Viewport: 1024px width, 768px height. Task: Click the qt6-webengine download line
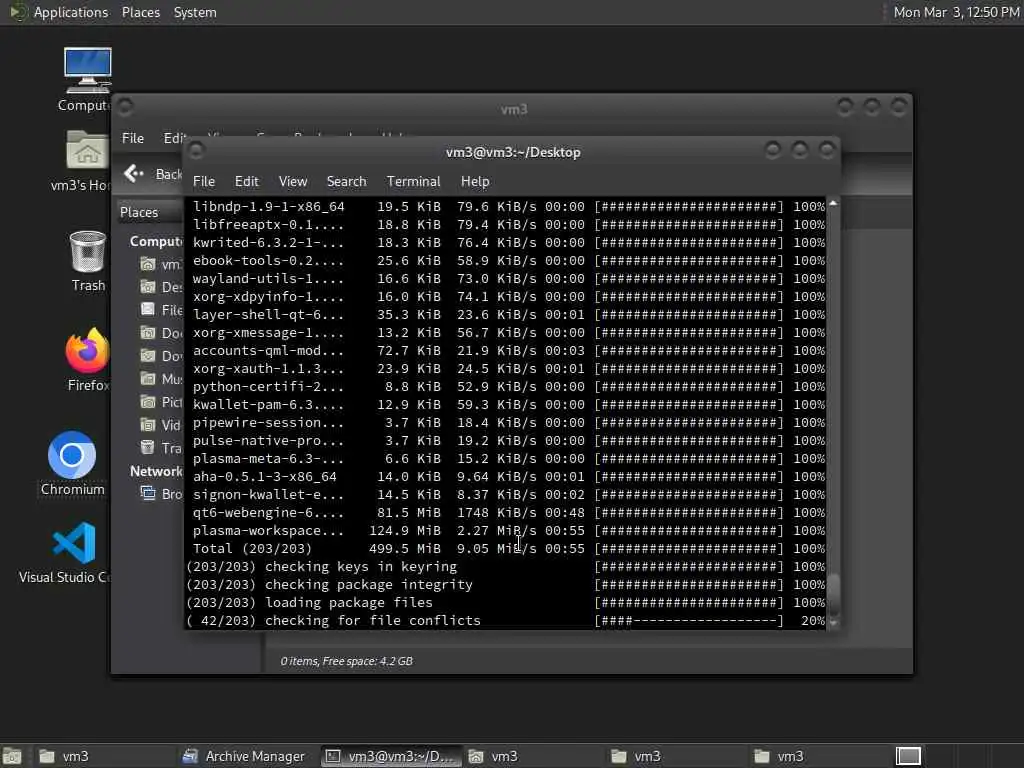point(508,513)
